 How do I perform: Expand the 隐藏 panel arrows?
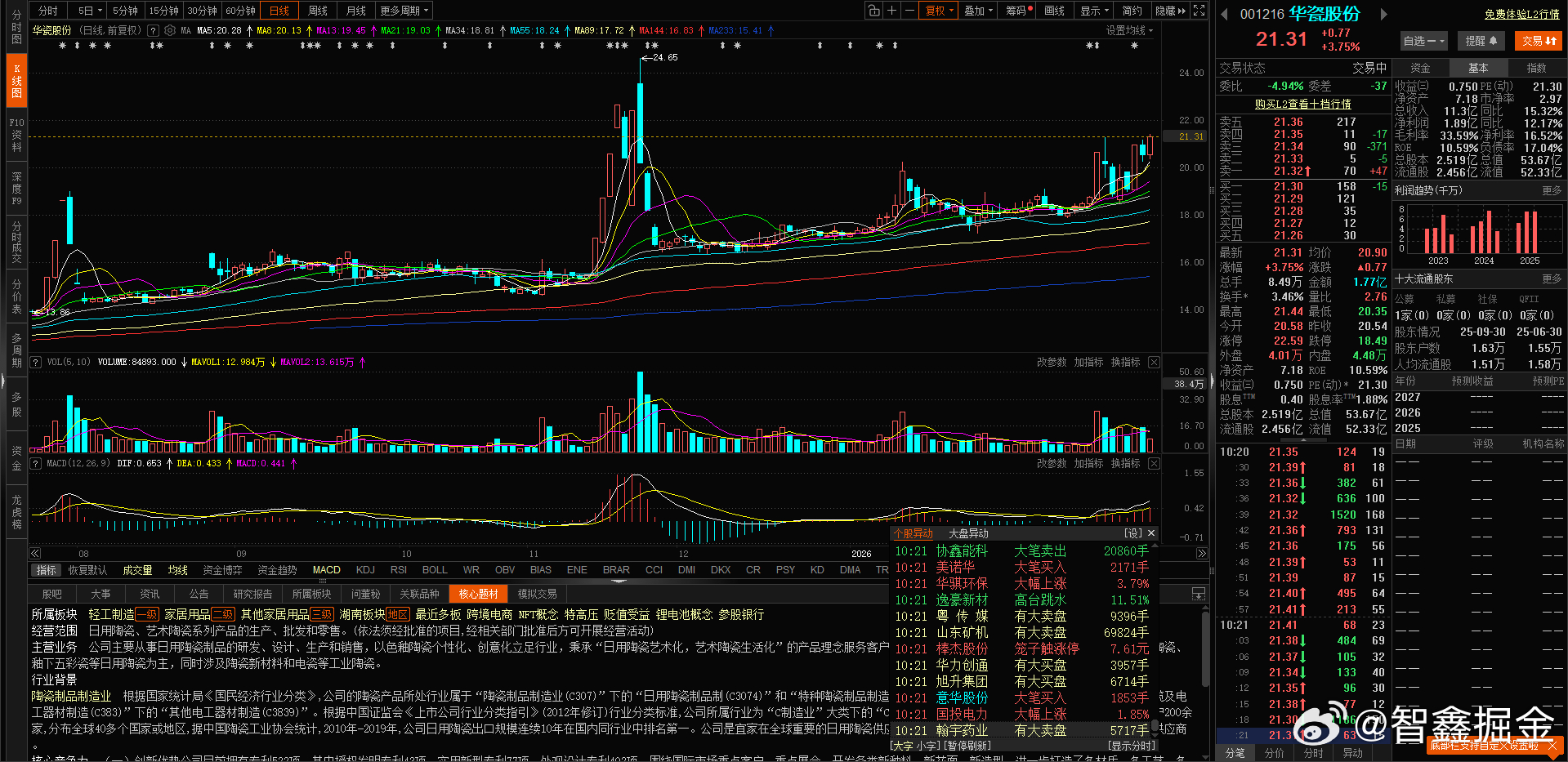pos(1170,11)
